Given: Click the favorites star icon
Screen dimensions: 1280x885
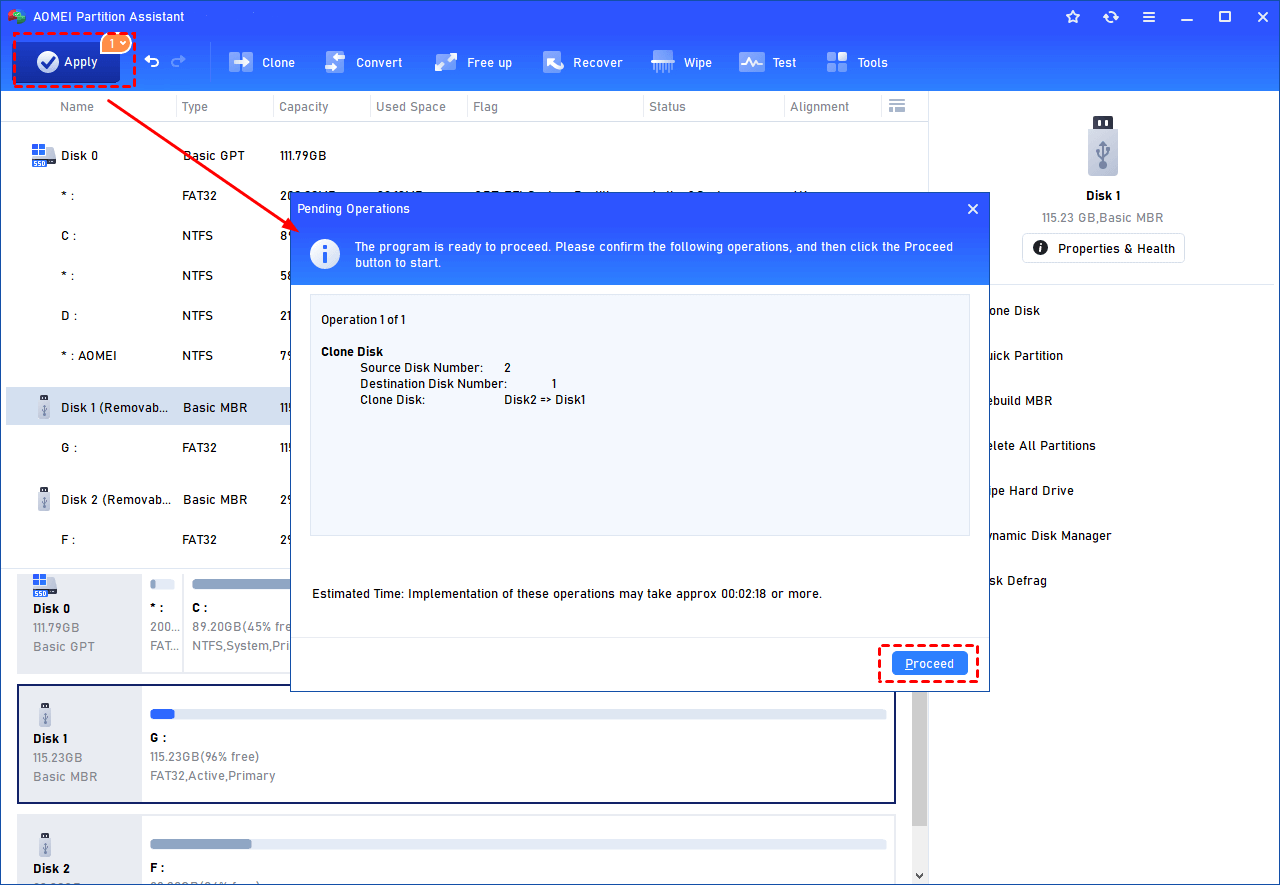Looking at the screenshot, I should point(1073,16).
